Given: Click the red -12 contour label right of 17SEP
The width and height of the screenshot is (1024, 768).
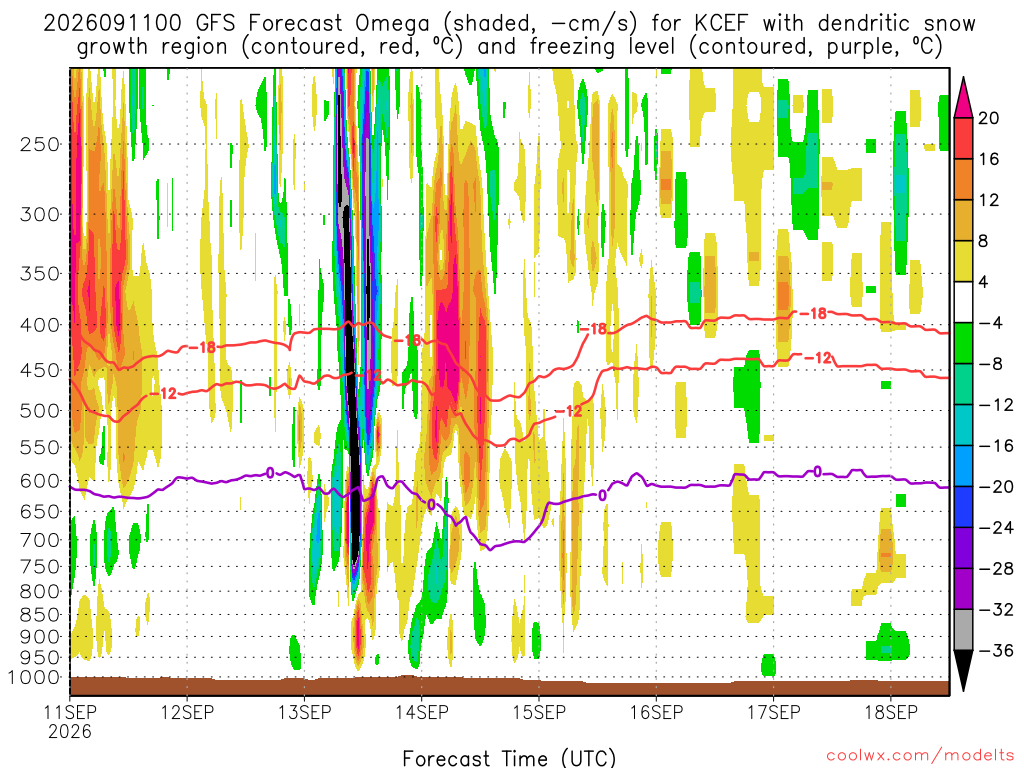Looking at the screenshot, I should 818,357.
